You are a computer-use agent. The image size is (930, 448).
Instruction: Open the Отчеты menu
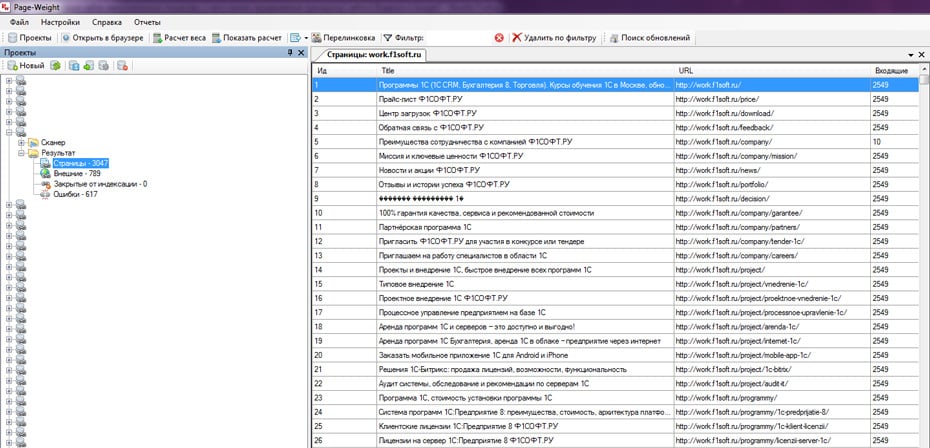[147, 21]
